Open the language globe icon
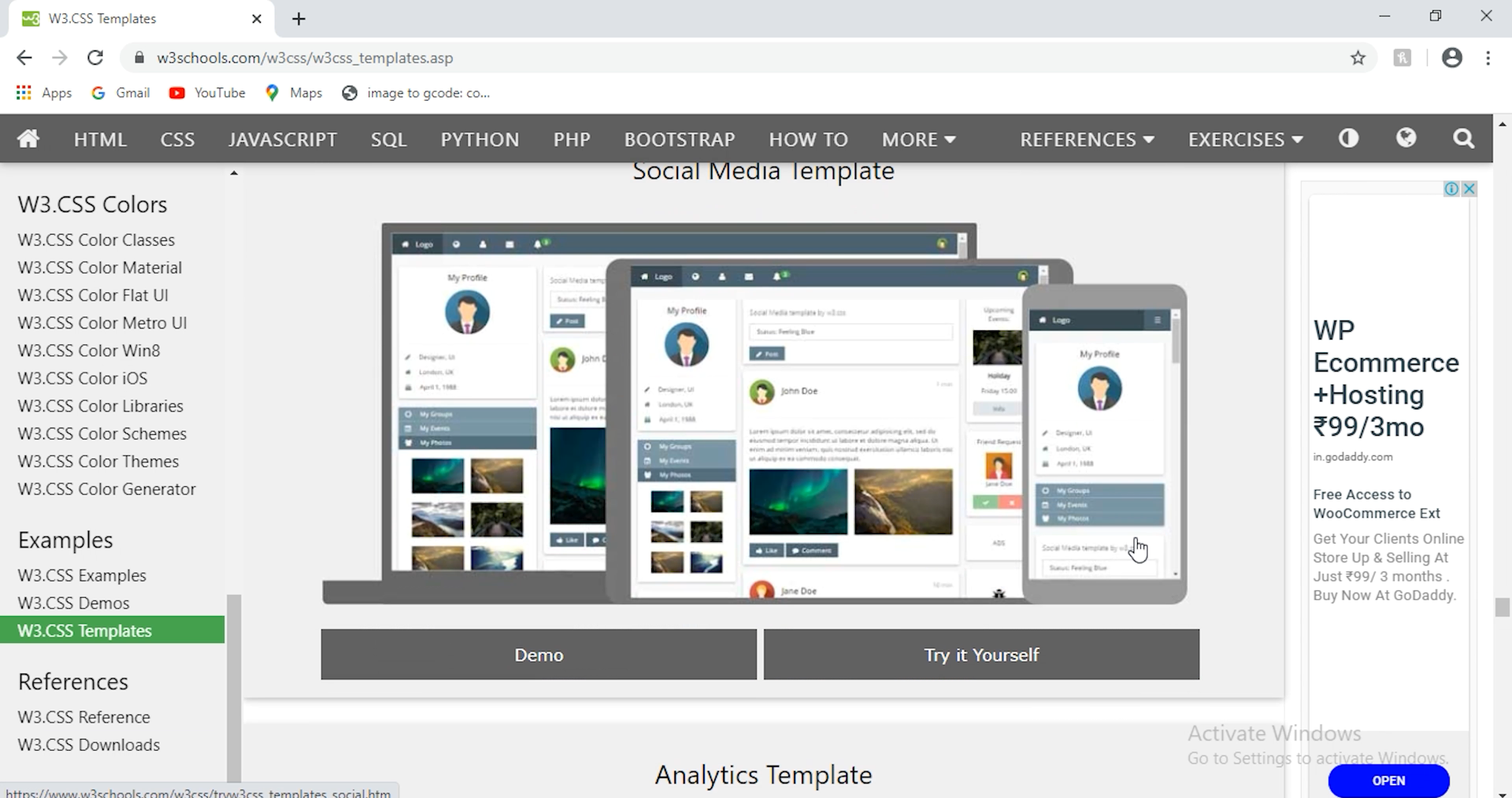Screen dimensions: 1512x798 click(1406, 139)
